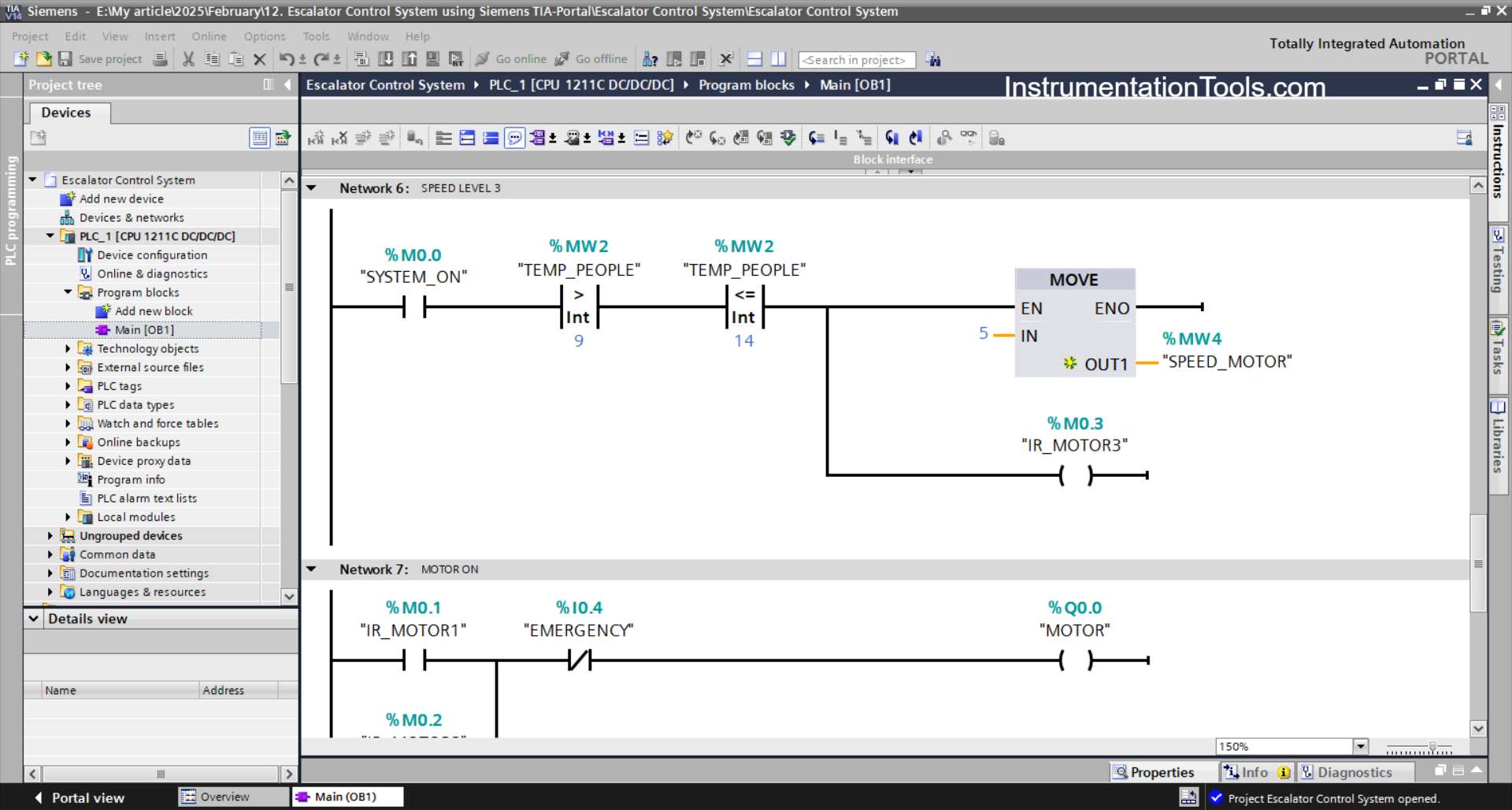Collapse the Program blocks tree node
Viewport: 1512px width, 810px height.
coord(68,292)
